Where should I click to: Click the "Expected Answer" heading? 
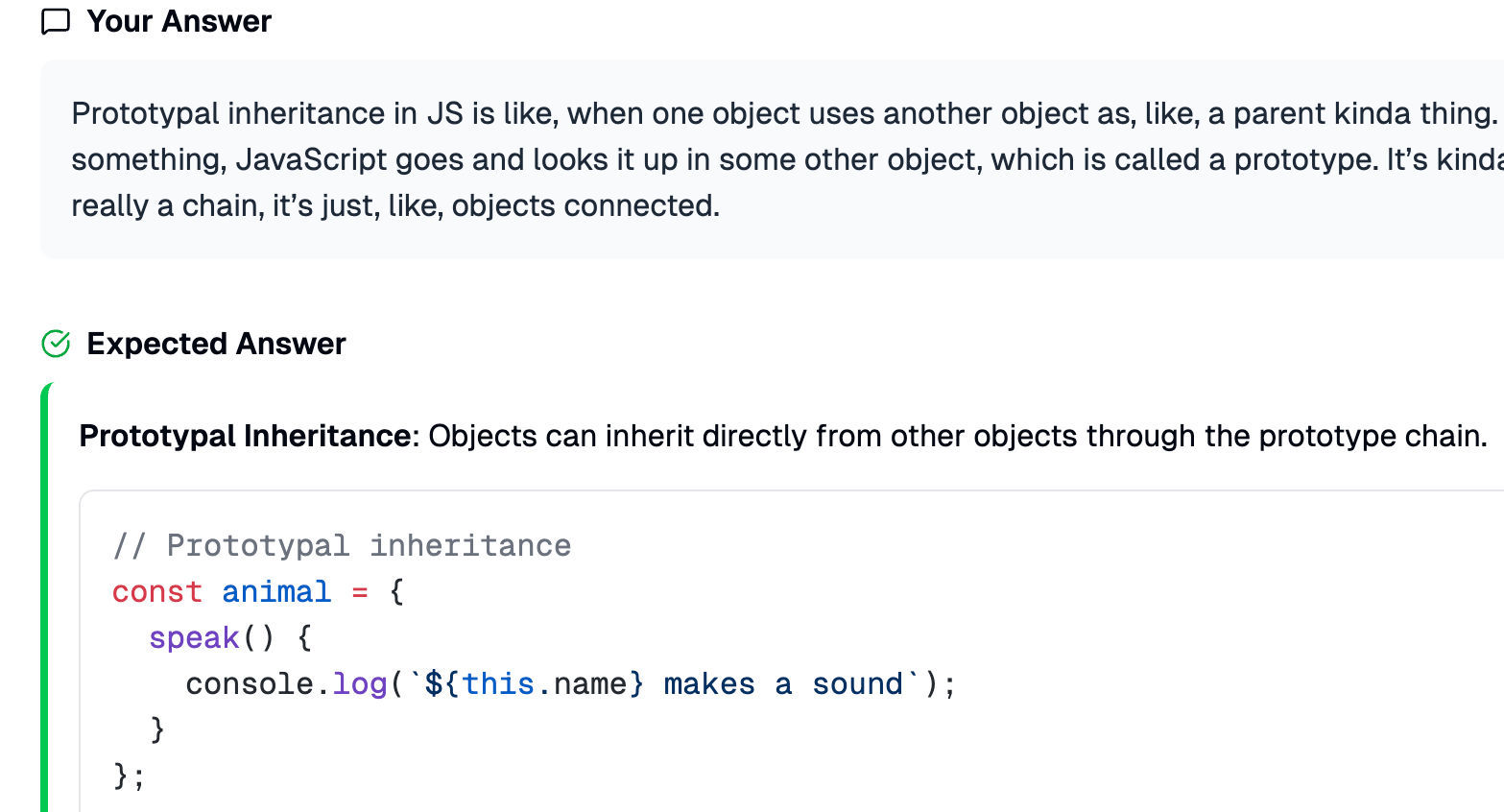(x=216, y=344)
